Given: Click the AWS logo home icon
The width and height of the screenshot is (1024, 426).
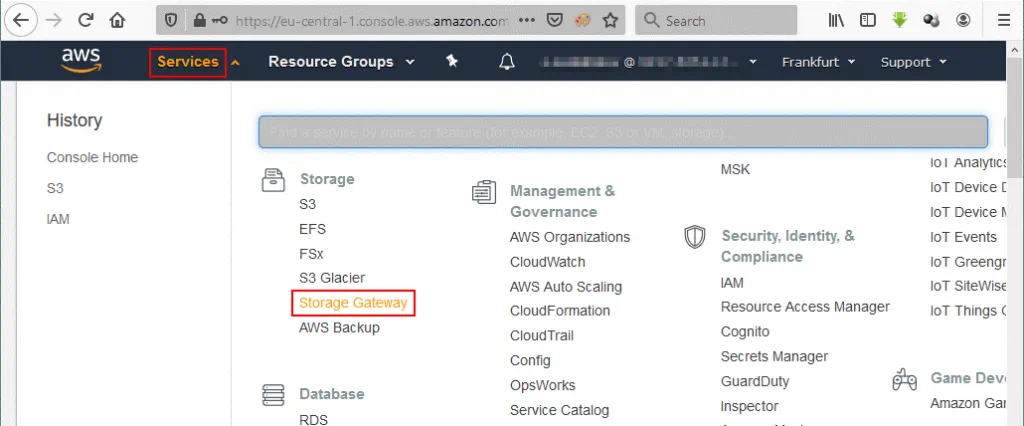Looking at the screenshot, I should coord(80,61).
